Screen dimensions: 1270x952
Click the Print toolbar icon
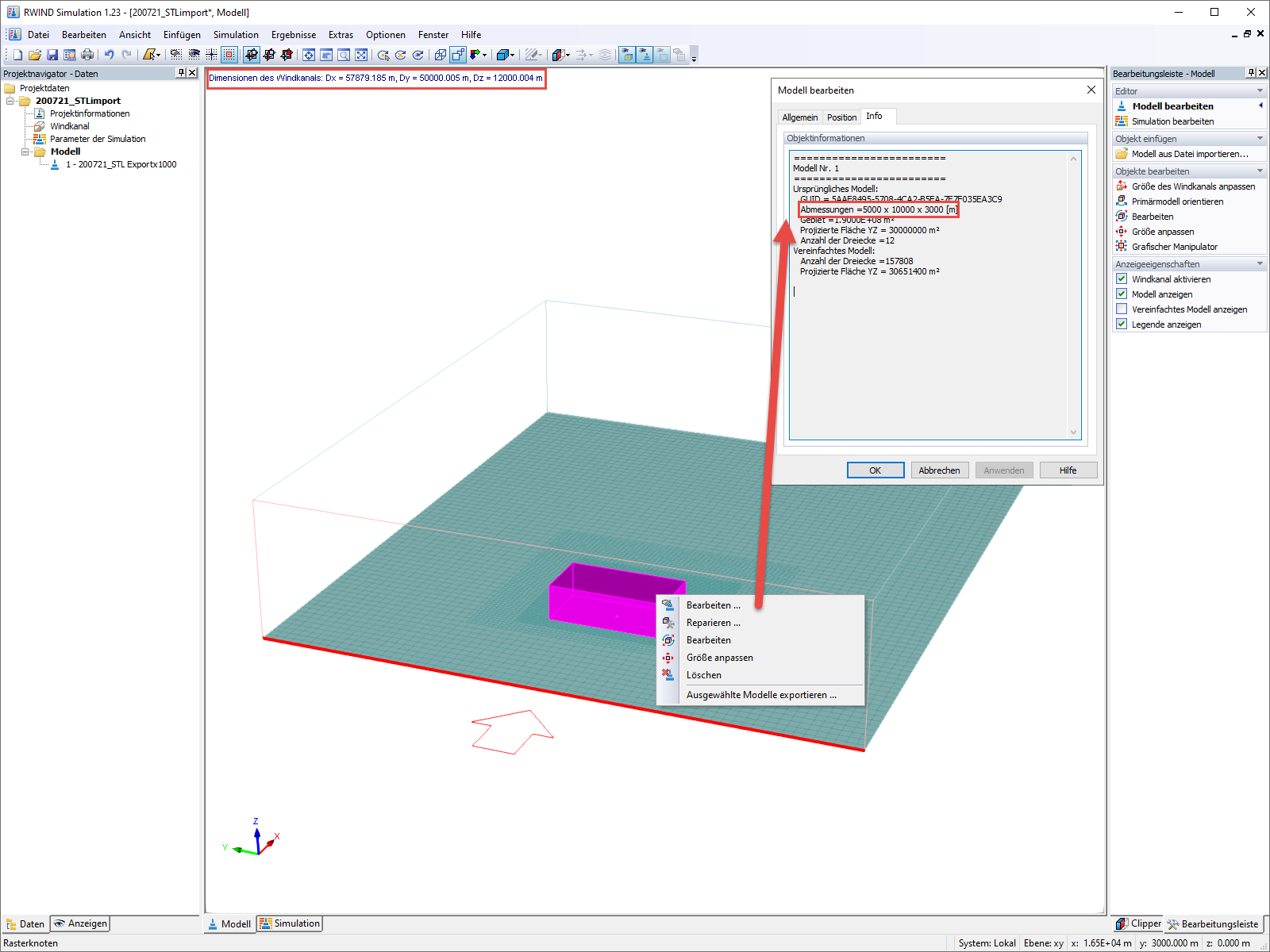click(87, 55)
